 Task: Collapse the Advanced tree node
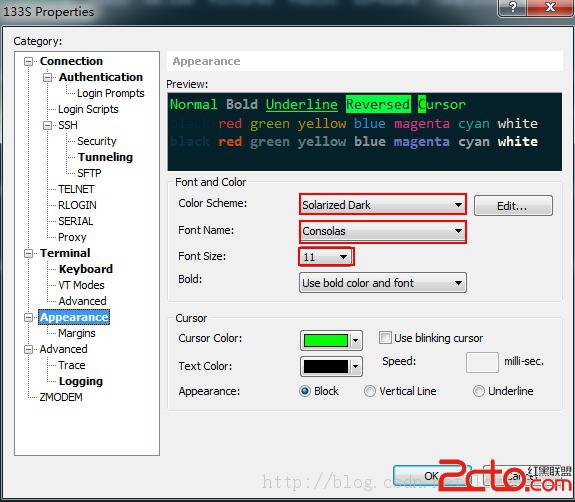pos(29,349)
